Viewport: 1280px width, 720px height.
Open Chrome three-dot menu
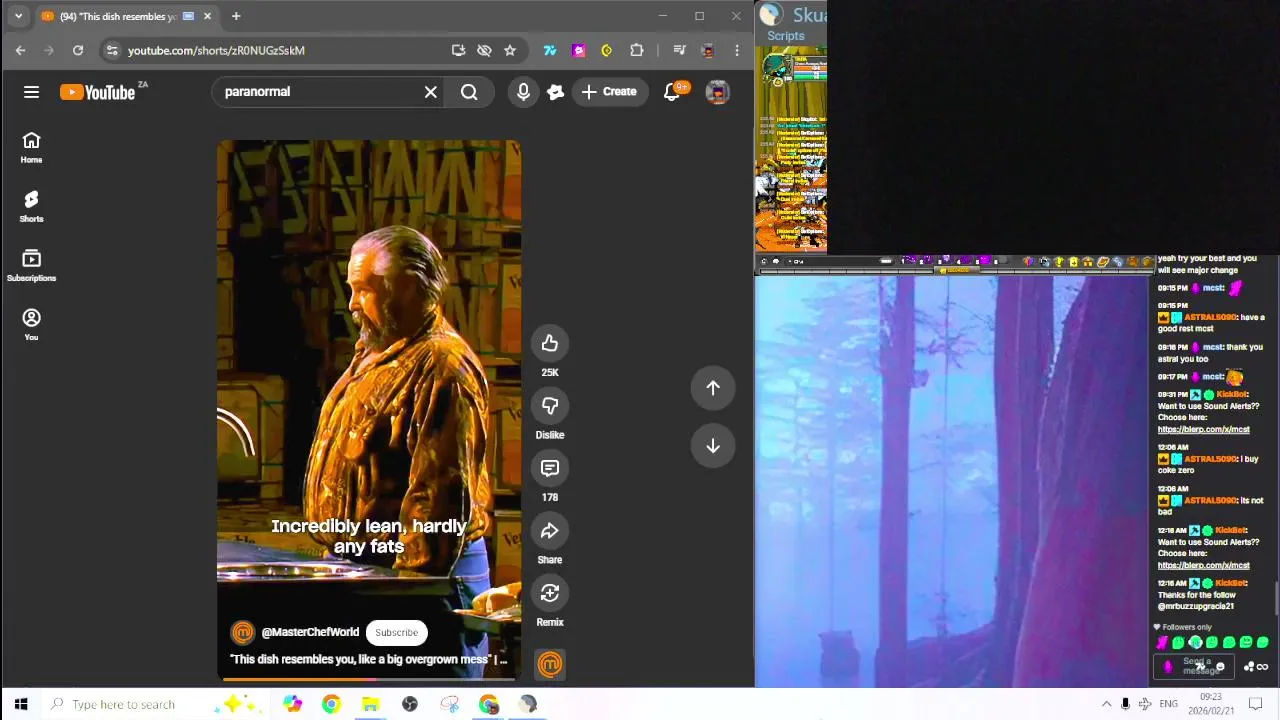tap(737, 50)
